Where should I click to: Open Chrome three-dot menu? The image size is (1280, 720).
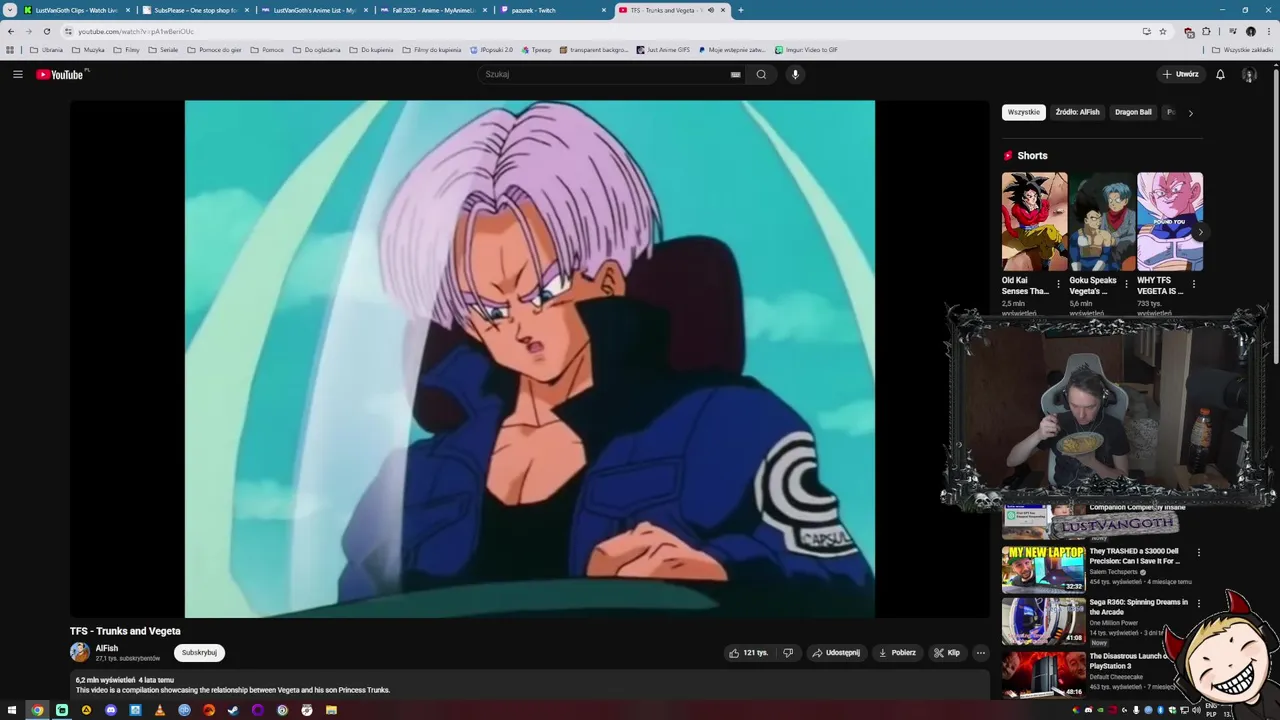coord(1267,31)
